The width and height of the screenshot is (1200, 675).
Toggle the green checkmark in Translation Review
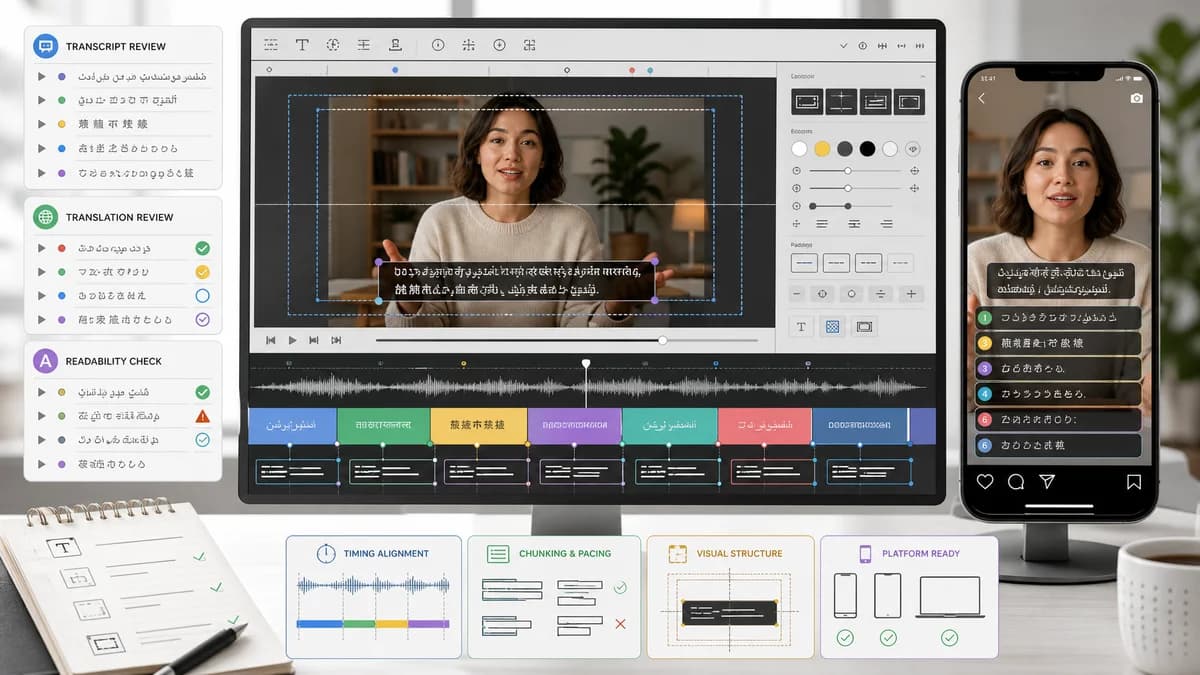point(202,248)
